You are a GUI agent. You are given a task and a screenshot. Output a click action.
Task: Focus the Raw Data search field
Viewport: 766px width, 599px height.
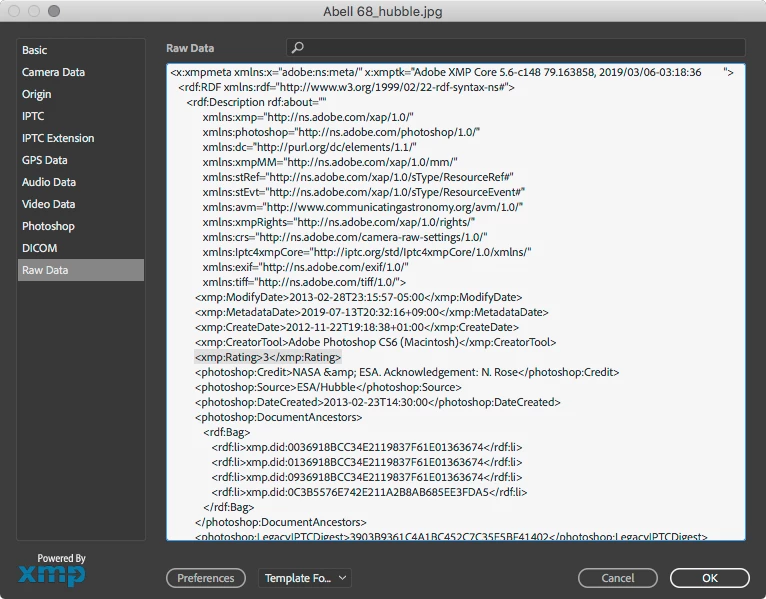(516, 47)
